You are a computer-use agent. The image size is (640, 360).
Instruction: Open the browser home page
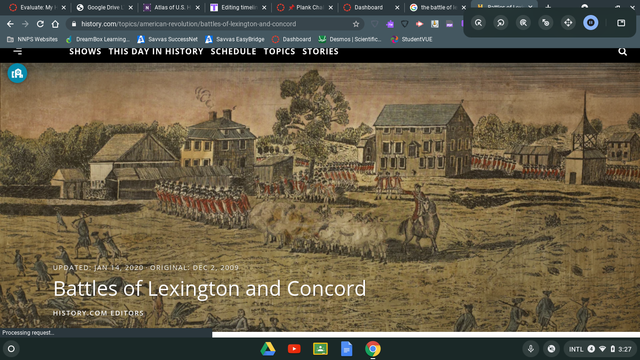coord(55,24)
